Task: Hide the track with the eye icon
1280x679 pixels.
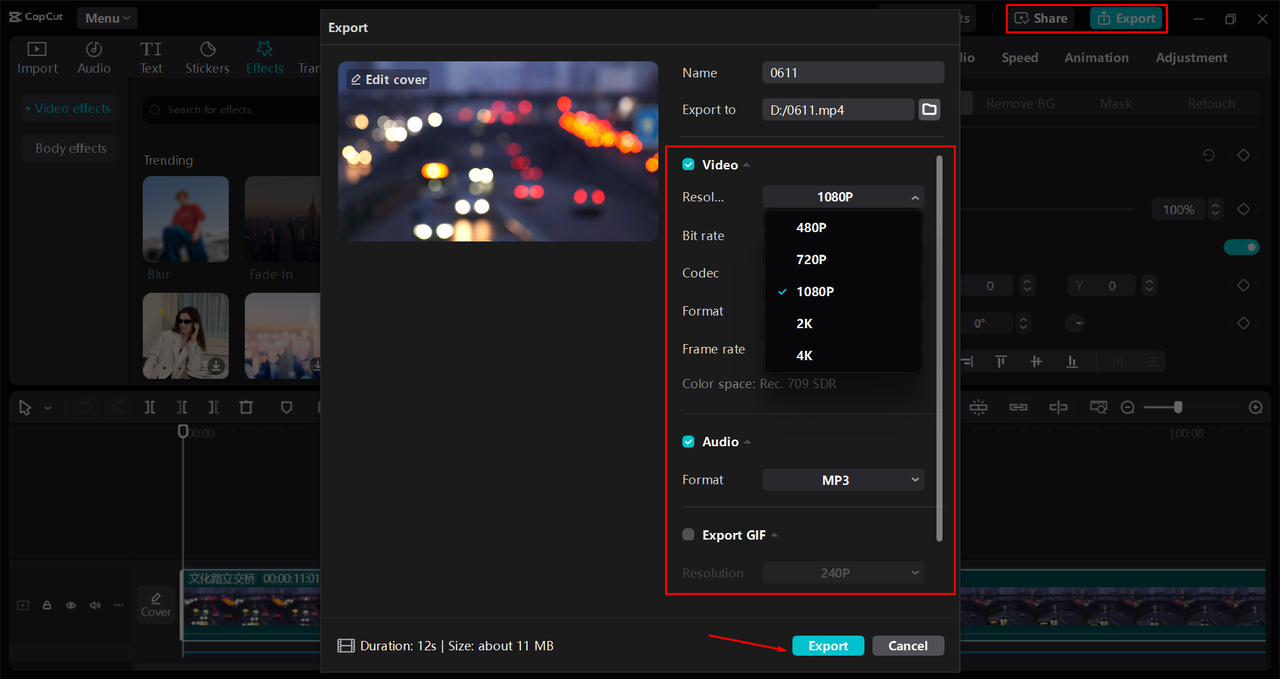Action: pyautogui.click(x=71, y=605)
